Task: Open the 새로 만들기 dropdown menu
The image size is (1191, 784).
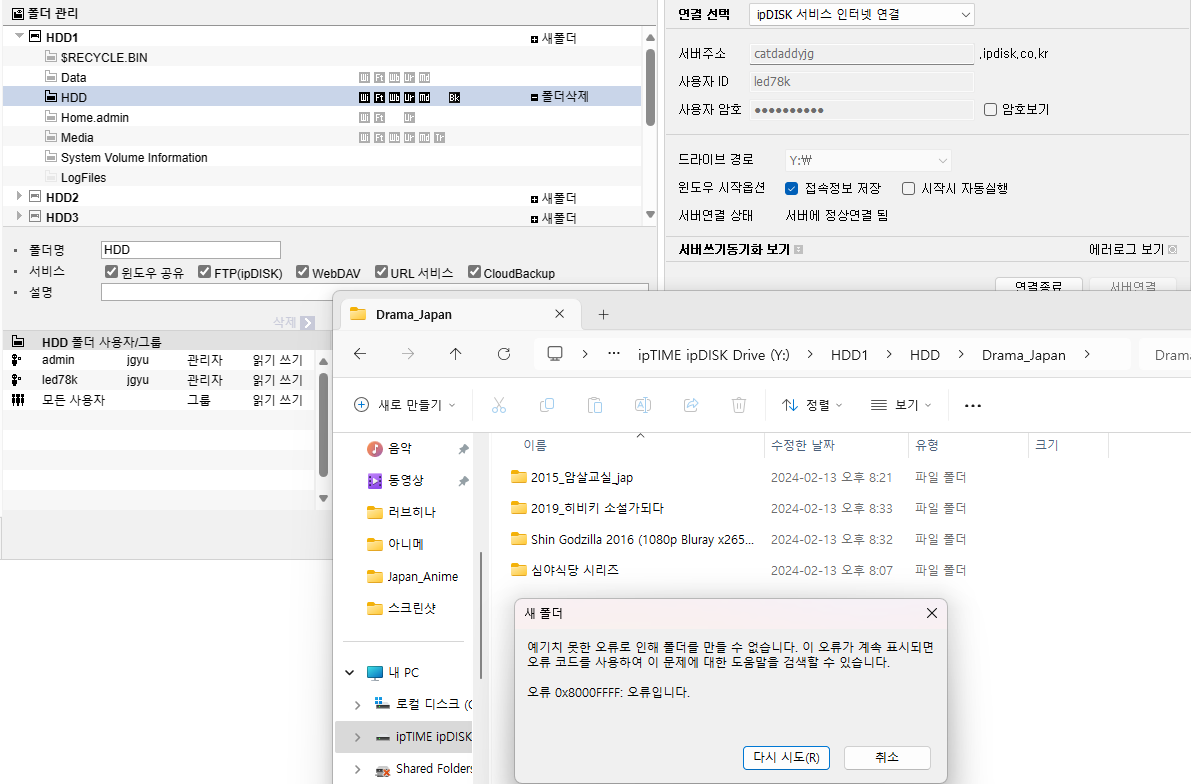Action: (x=405, y=405)
